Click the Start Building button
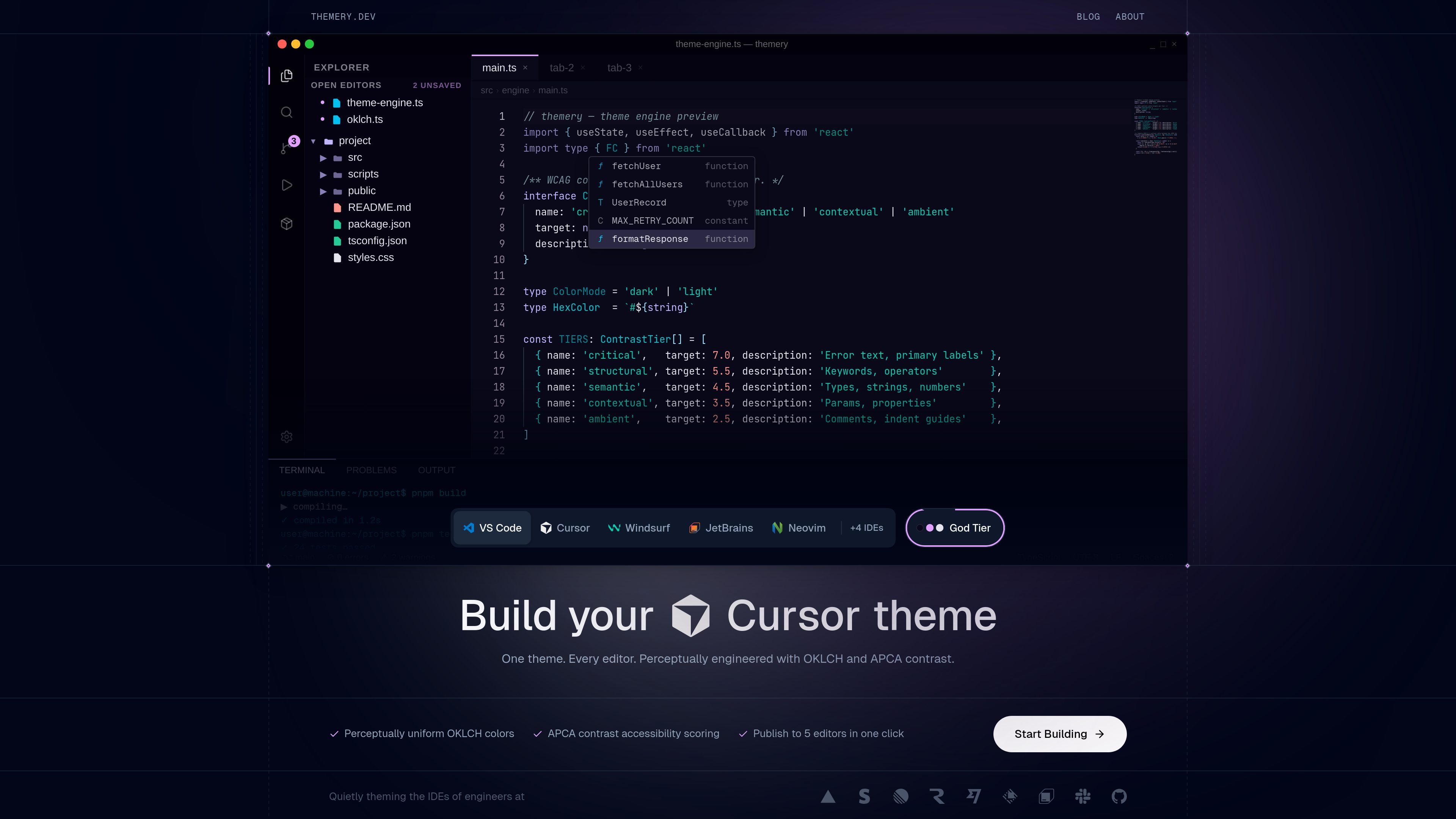The width and height of the screenshot is (1456, 819). click(1060, 734)
